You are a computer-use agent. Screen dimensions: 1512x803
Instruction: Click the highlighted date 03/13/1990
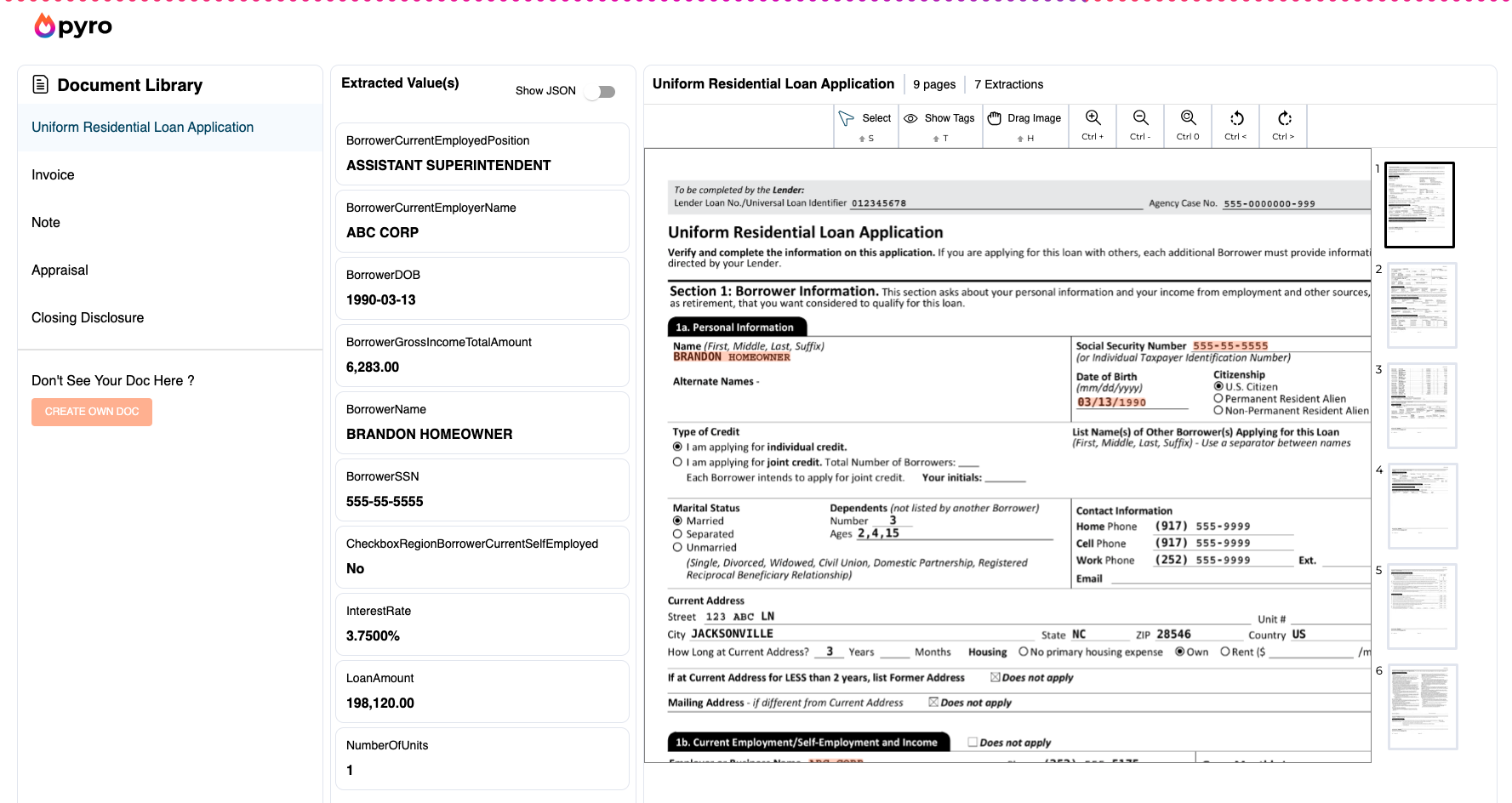click(x=1111, y=402)
